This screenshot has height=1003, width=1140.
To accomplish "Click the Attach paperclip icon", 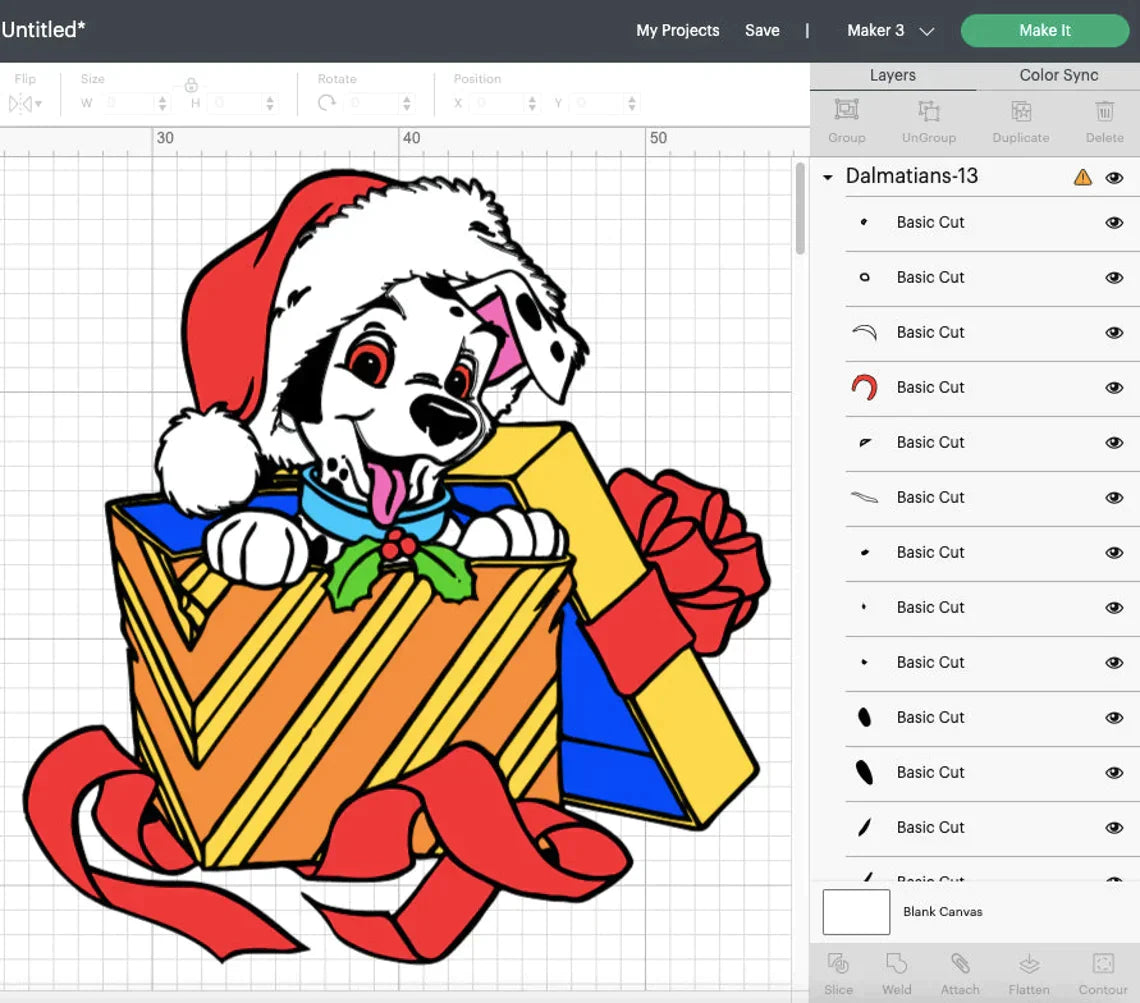I will coord(960,964).
